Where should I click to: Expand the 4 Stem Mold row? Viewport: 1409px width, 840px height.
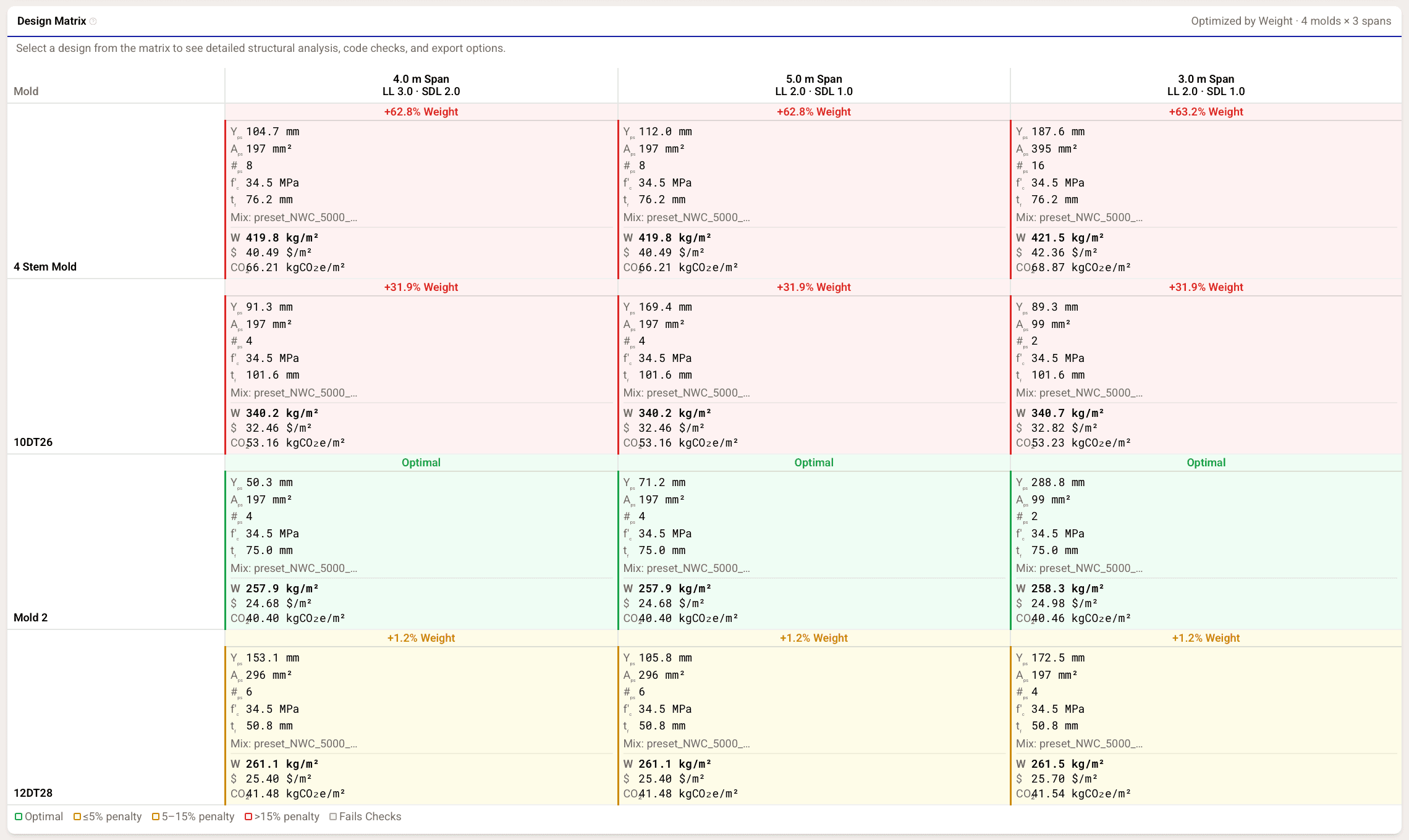[x=45, y=267]
